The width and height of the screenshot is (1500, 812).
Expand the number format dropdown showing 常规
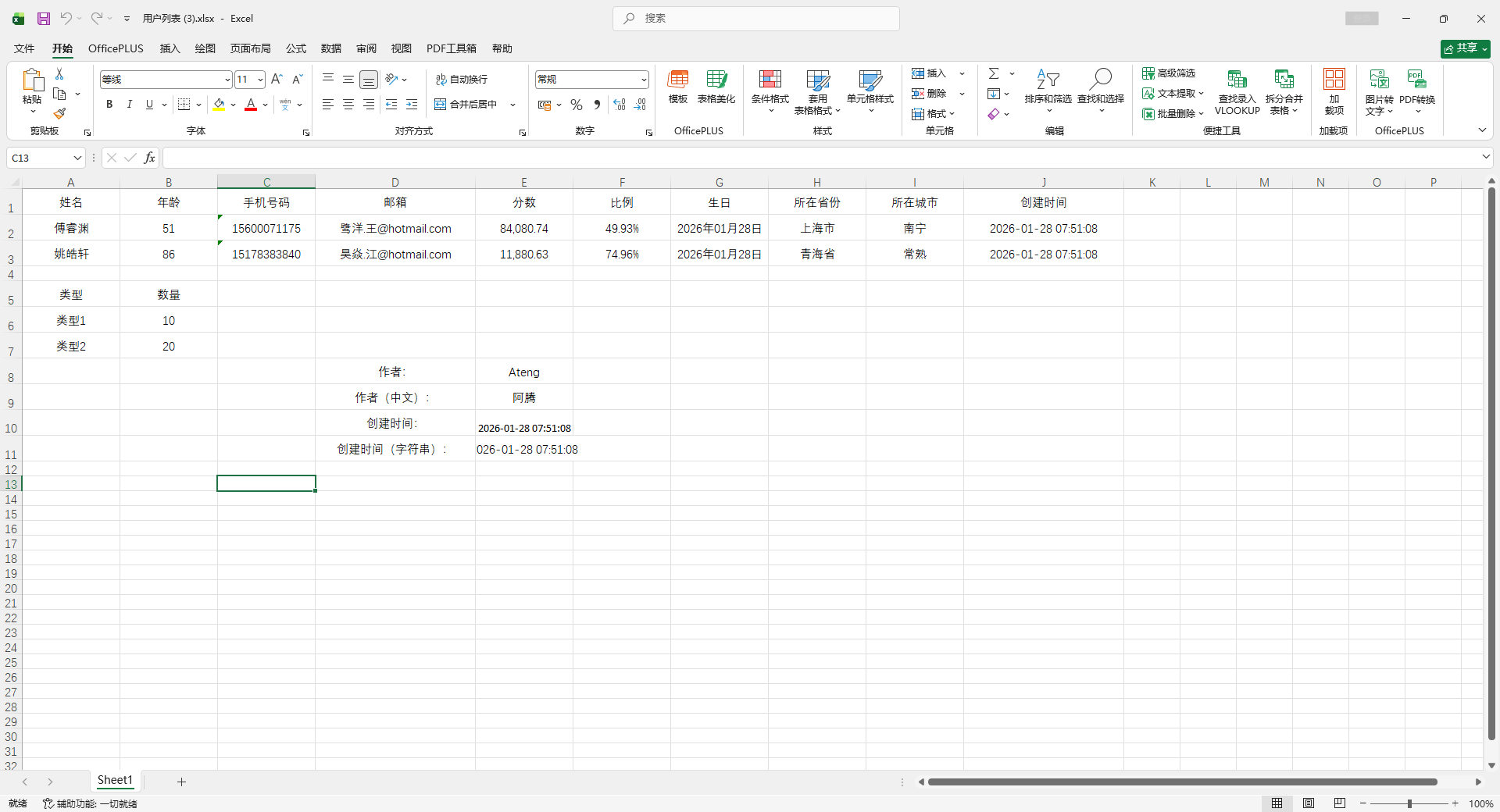(644, 80)
